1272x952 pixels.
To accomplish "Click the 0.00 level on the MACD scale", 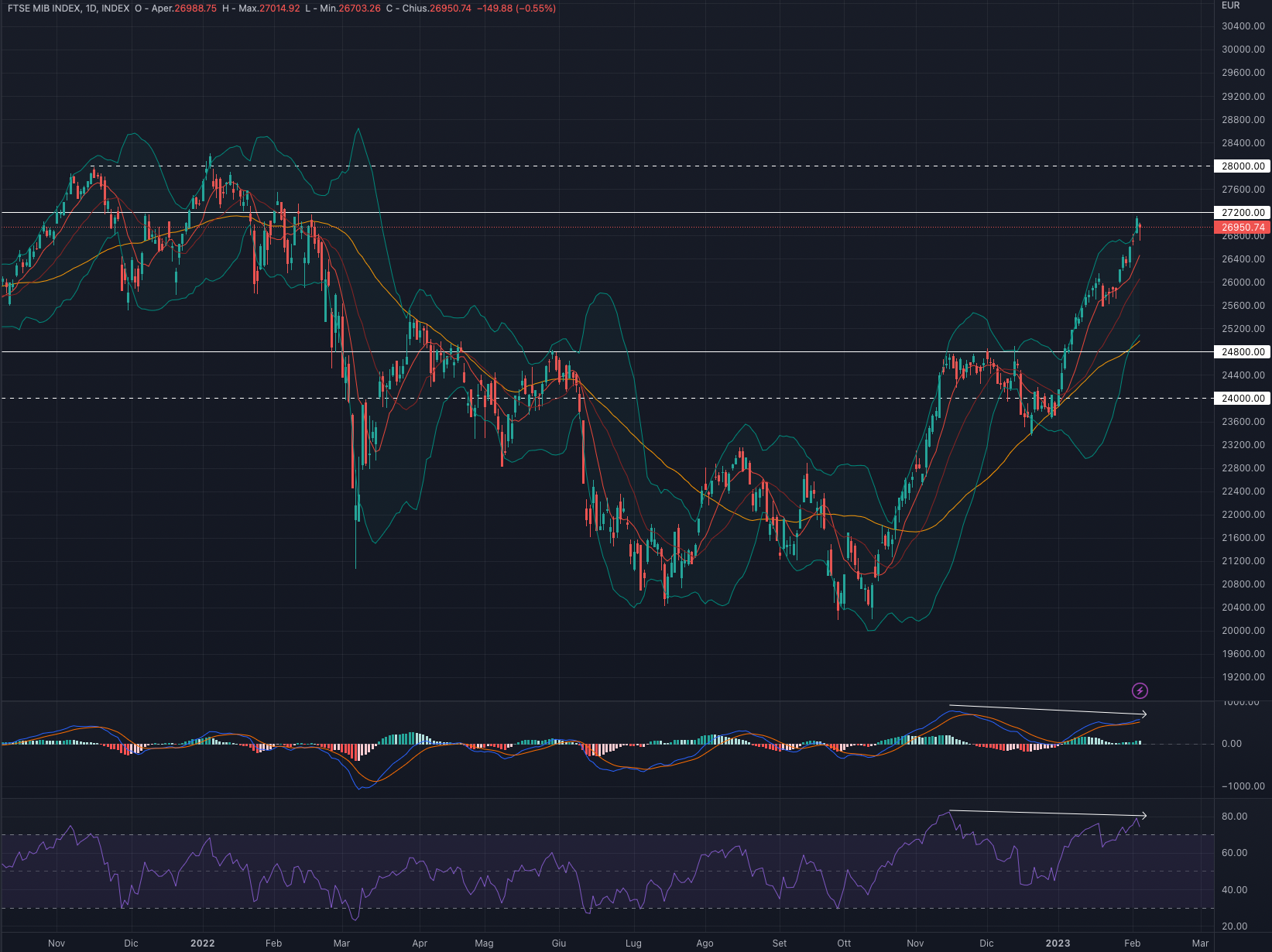I will coord(1231,744).
